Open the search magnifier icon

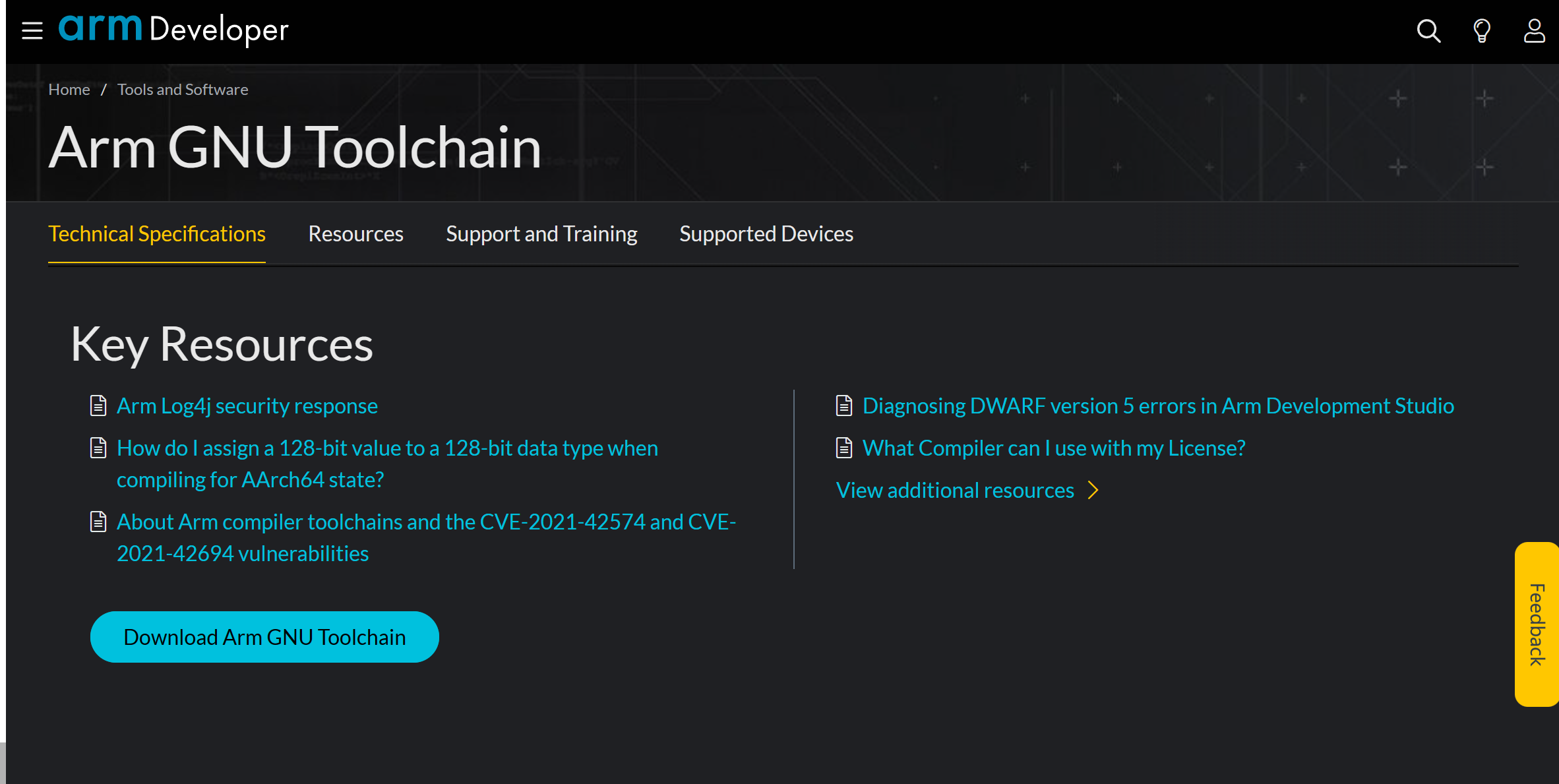[1428, 30]
